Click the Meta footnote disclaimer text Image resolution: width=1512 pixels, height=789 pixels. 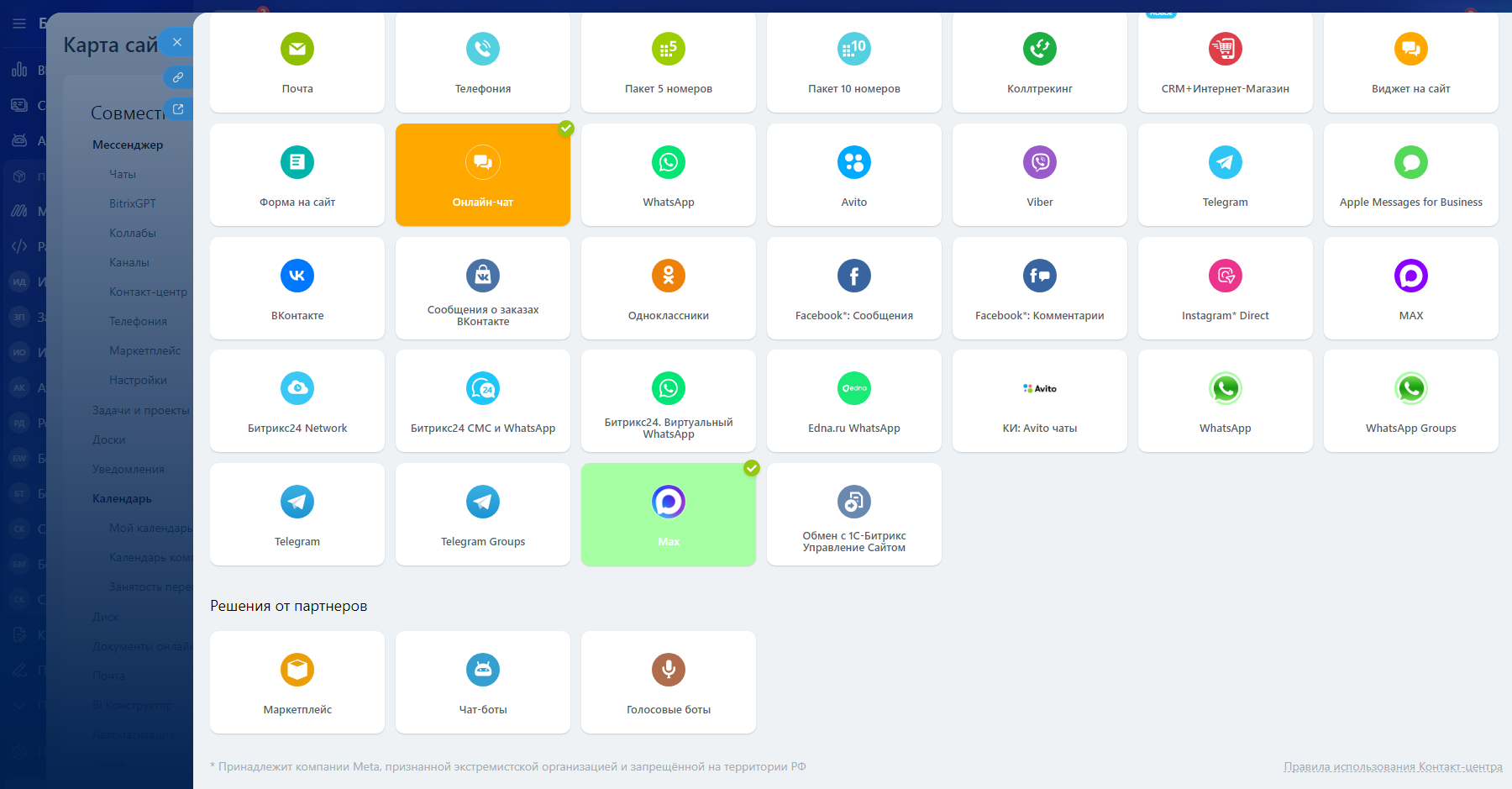508,766
